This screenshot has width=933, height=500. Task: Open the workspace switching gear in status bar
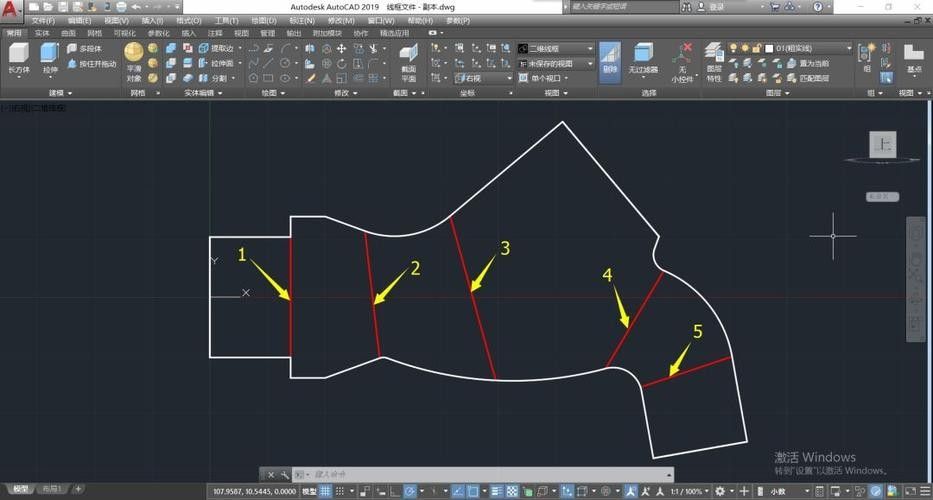[x=722, y=491]
